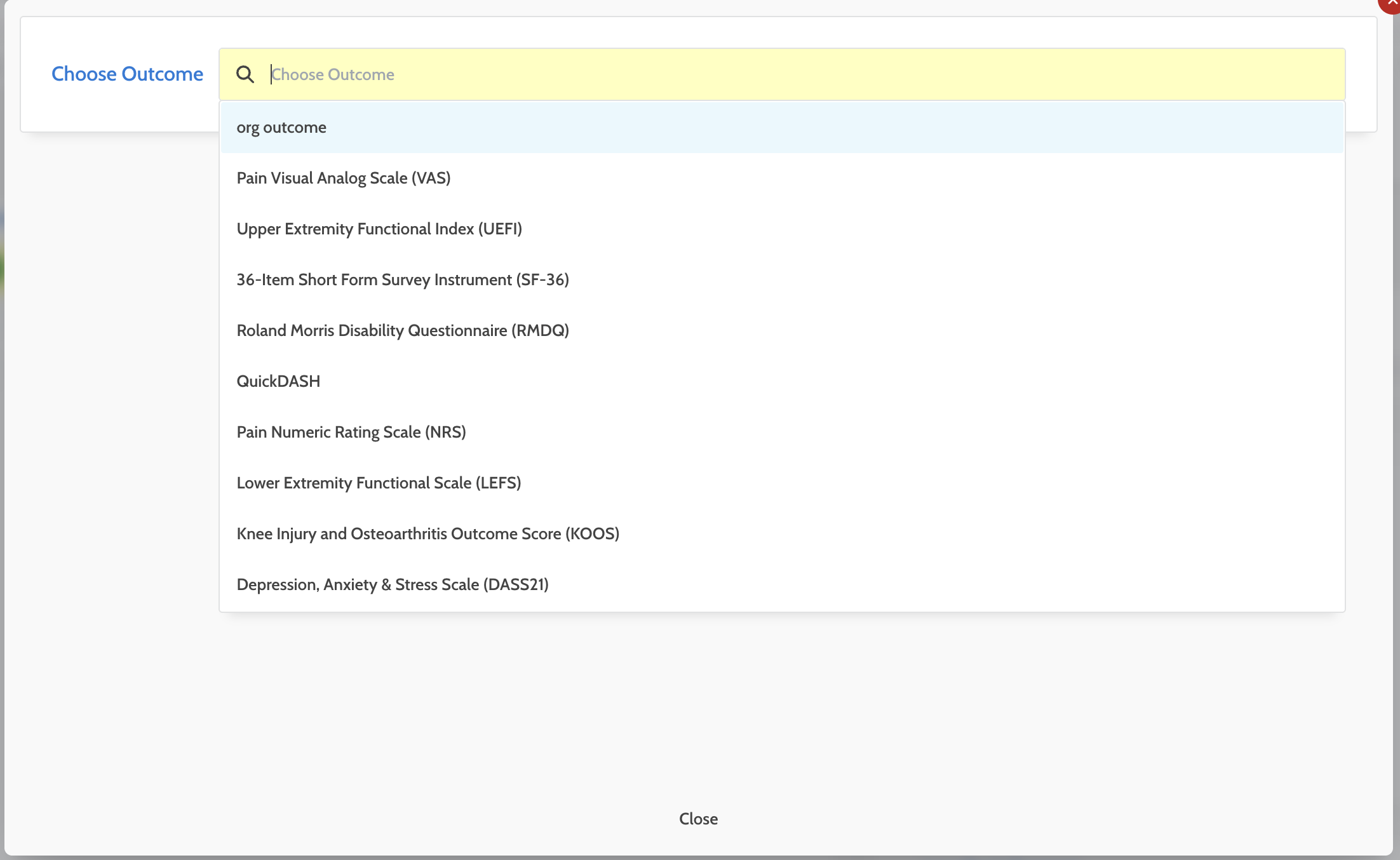Click the blue Choose Outcome label
This screenshot has height=860, width=1400.
[x=127, y=74]
